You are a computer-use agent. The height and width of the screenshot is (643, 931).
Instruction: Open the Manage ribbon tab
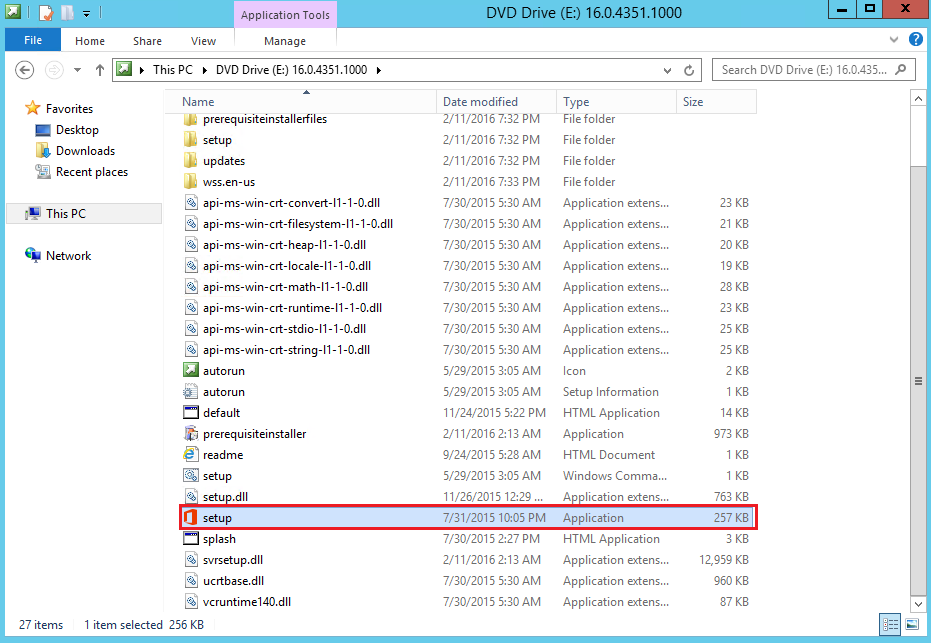(x=285, y=41)
